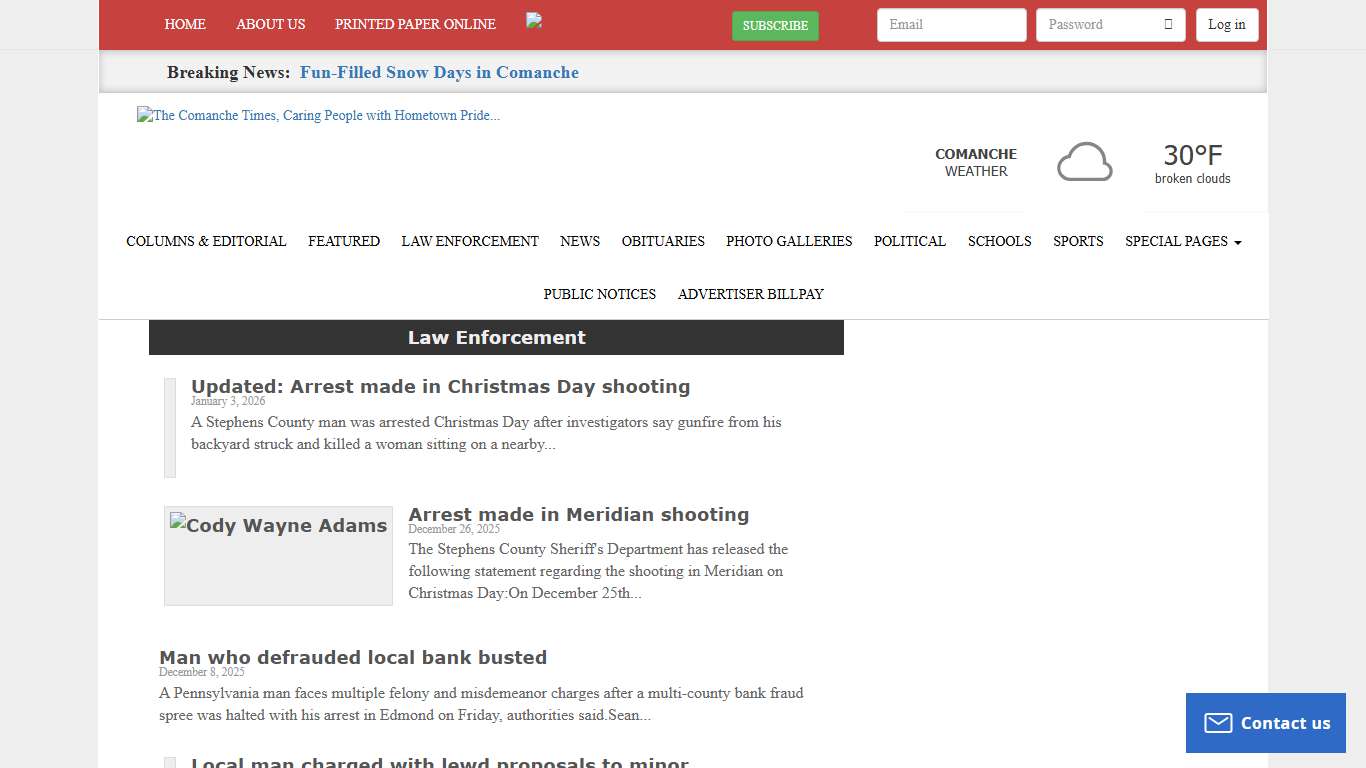Expand the Special Pages dropdown
Image resolution: width=1366 pixels, height=768 pixels.
pyautogui.click(x=1182, y=241)
